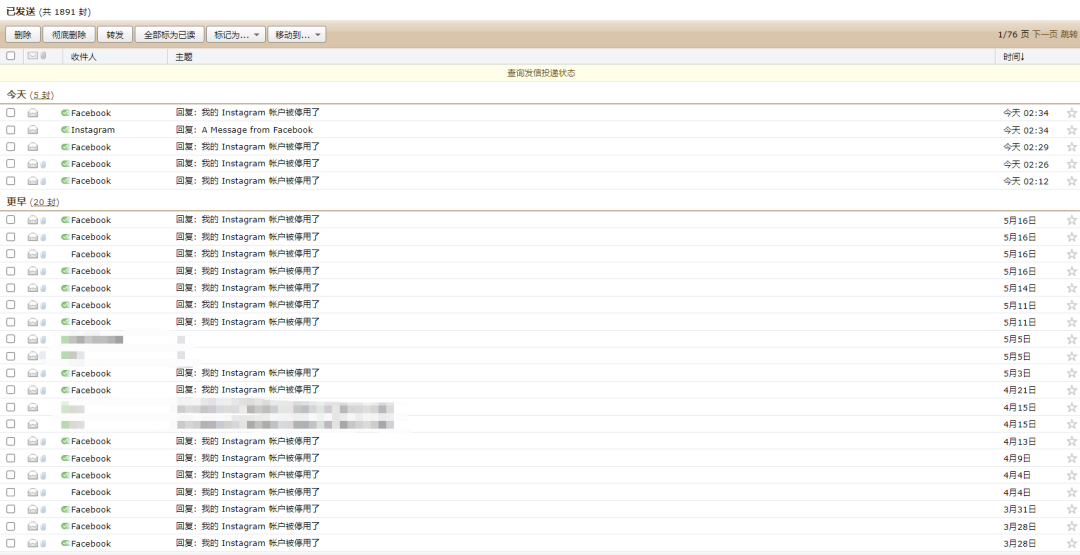Star the email sent today at 02:29
The width and height of the screenshot is (1080, 555).
pos(1072,147)
